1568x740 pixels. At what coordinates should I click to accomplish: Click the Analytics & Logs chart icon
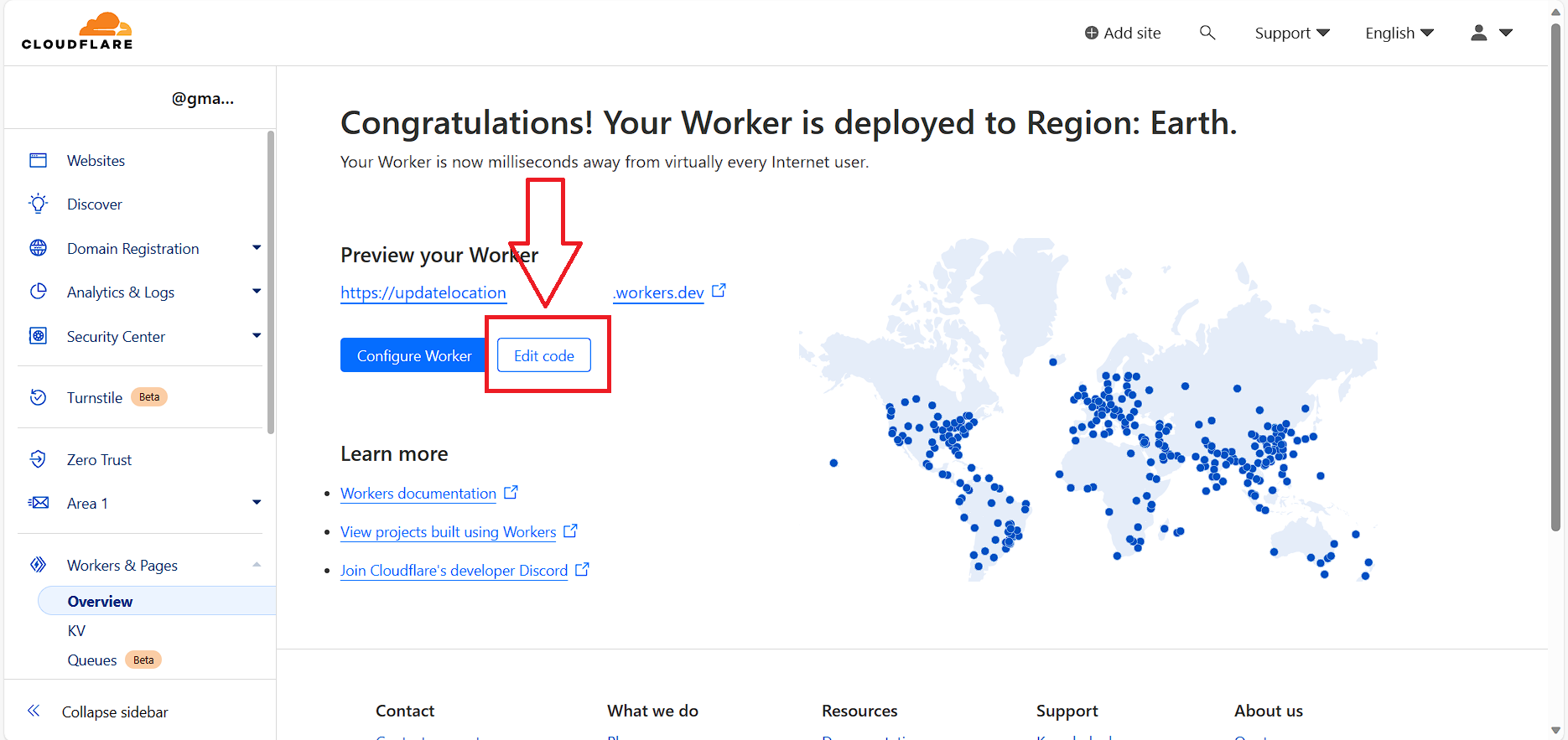39,292
